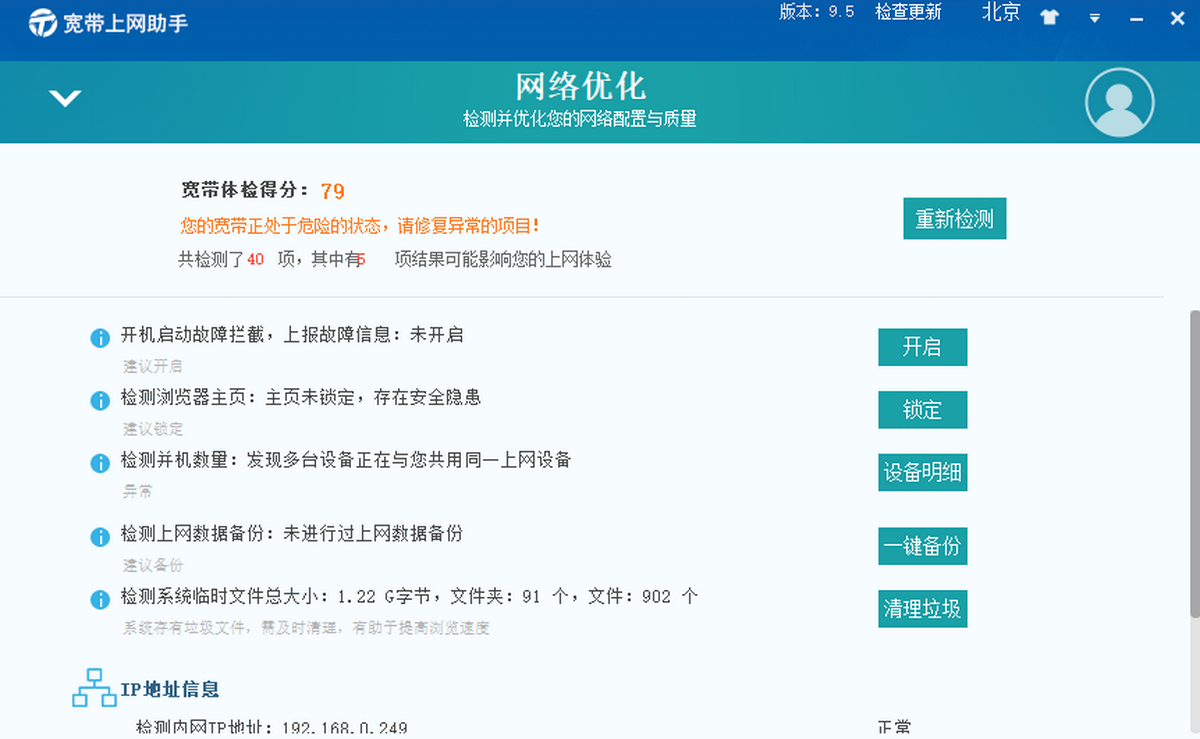Open 设备明细 device details
Viewport: 1200px width, 739px height.
922,472
